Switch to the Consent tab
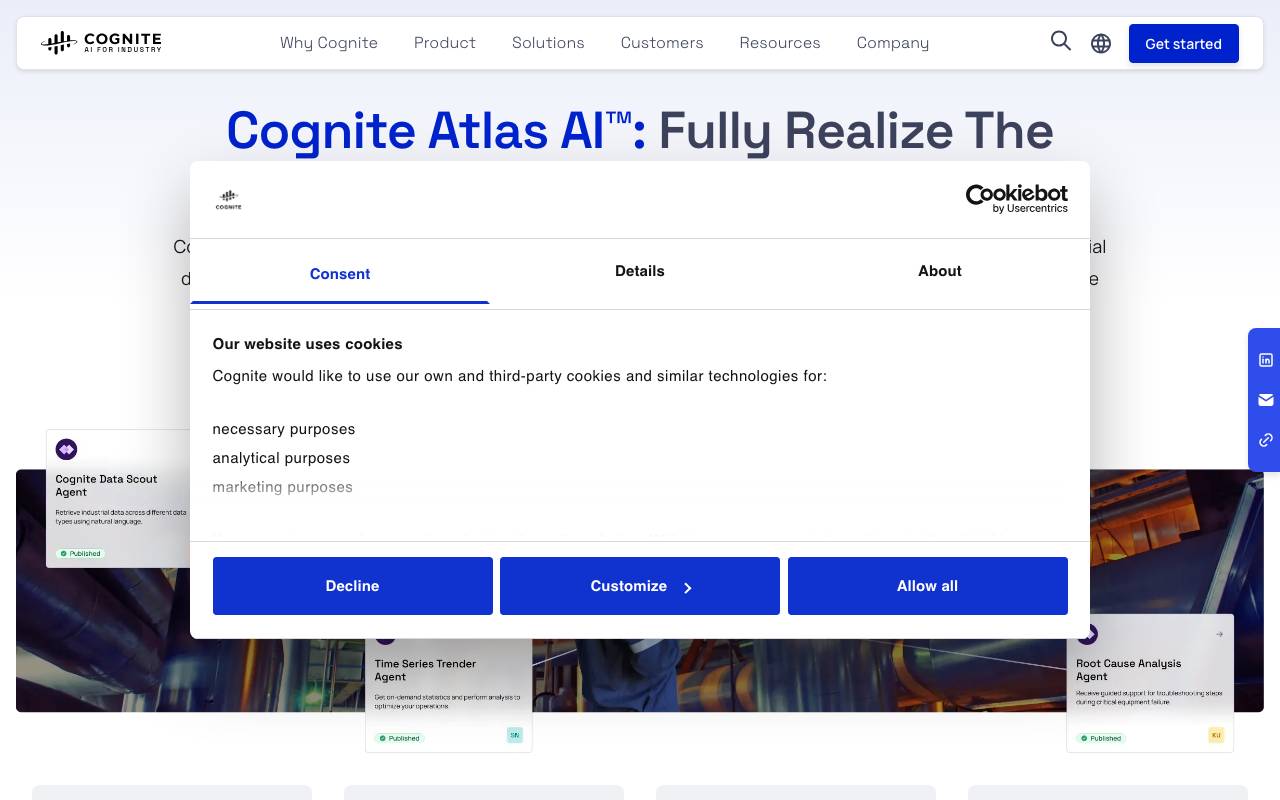This screenshot has width=1280, height=800. 340,273
